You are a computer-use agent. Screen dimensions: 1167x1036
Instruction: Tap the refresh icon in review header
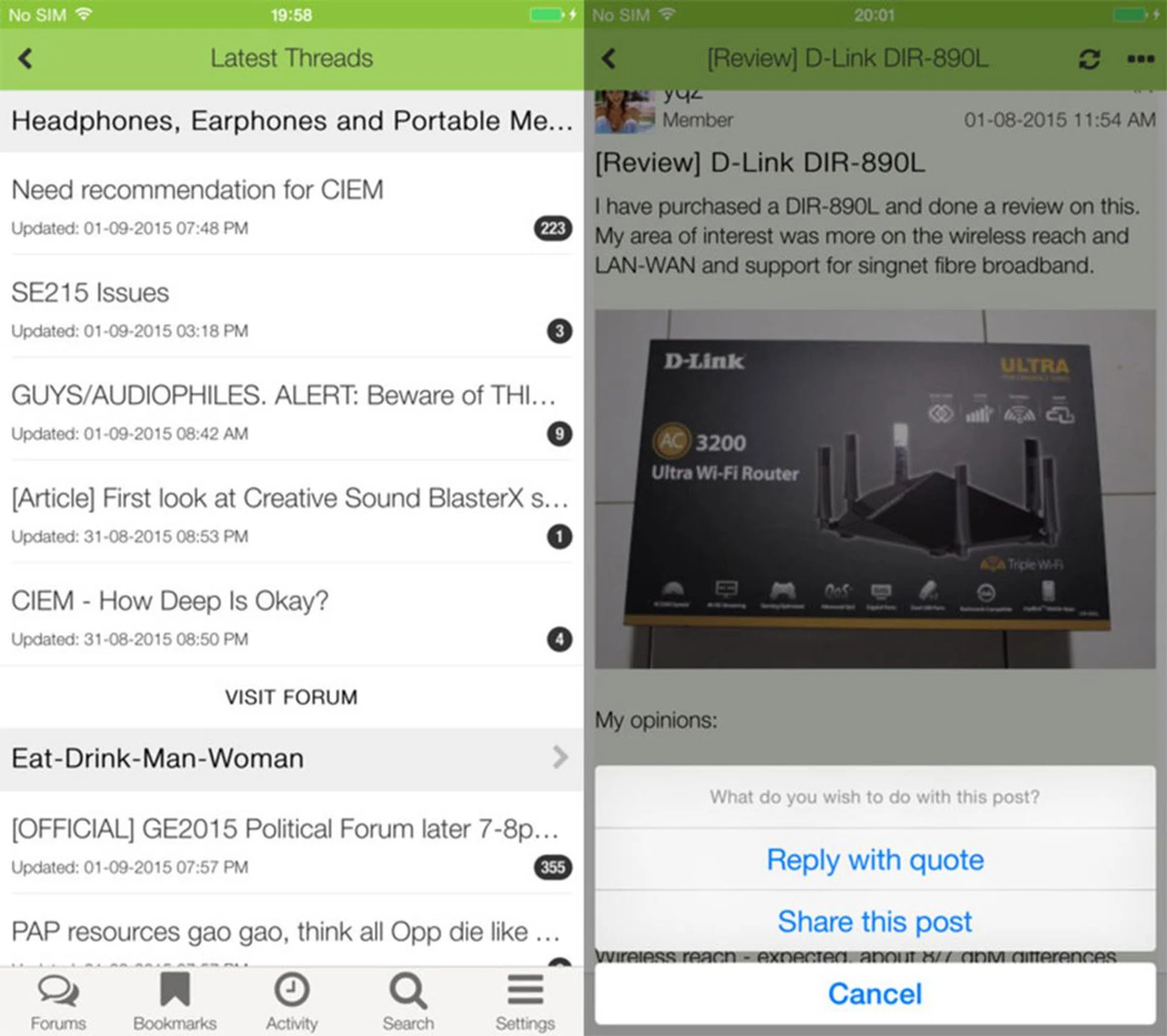coord(1089,59)
